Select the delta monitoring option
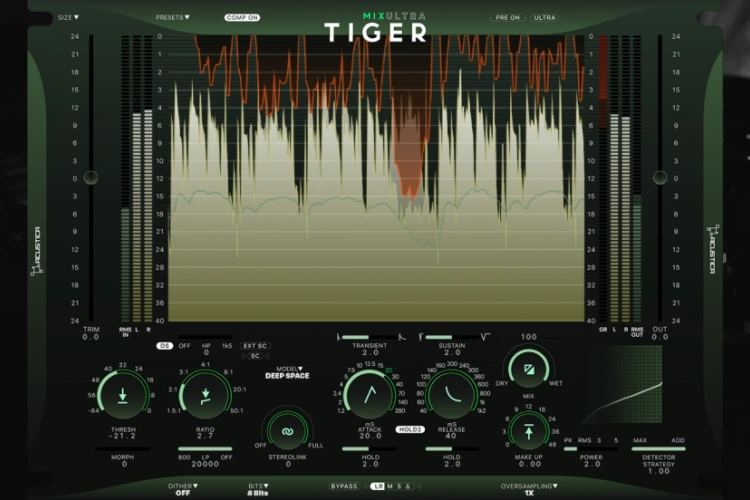Viewport: 750px width, 500px height. coord(408,486)
